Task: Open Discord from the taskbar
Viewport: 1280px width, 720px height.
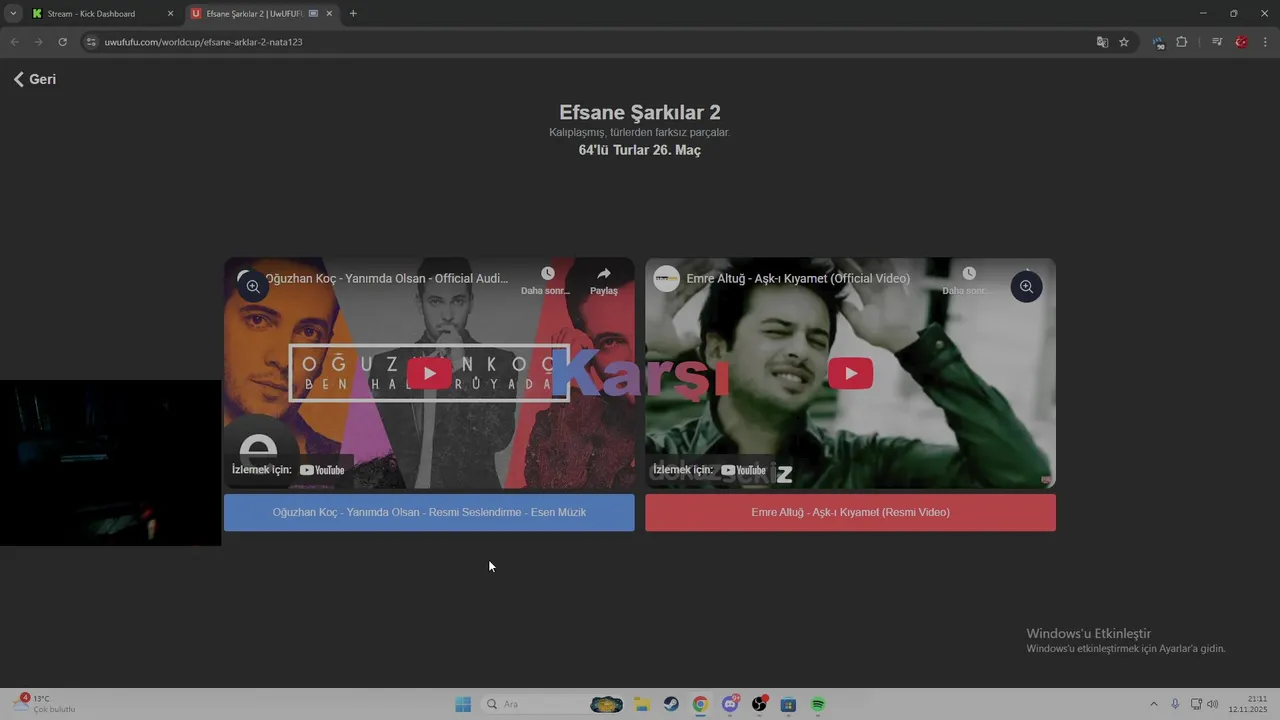Action: 730,704
